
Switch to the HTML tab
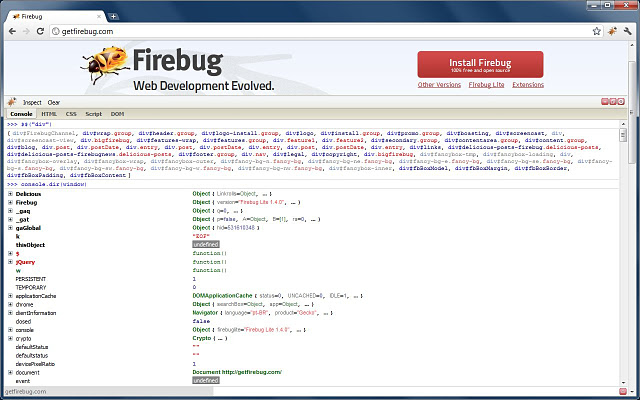coord(49,114)
